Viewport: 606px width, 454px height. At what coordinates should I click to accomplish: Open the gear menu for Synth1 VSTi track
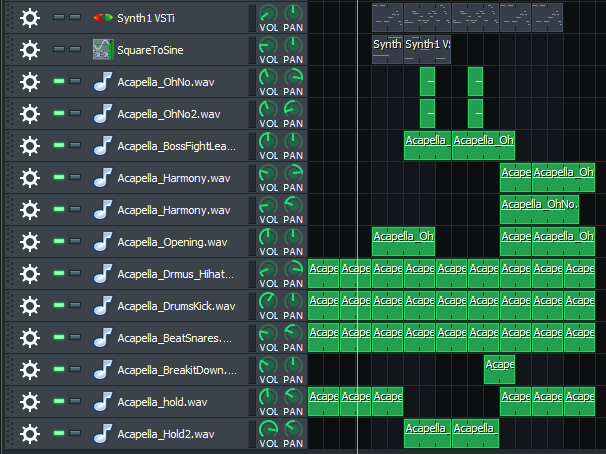[x=30, y=18]
